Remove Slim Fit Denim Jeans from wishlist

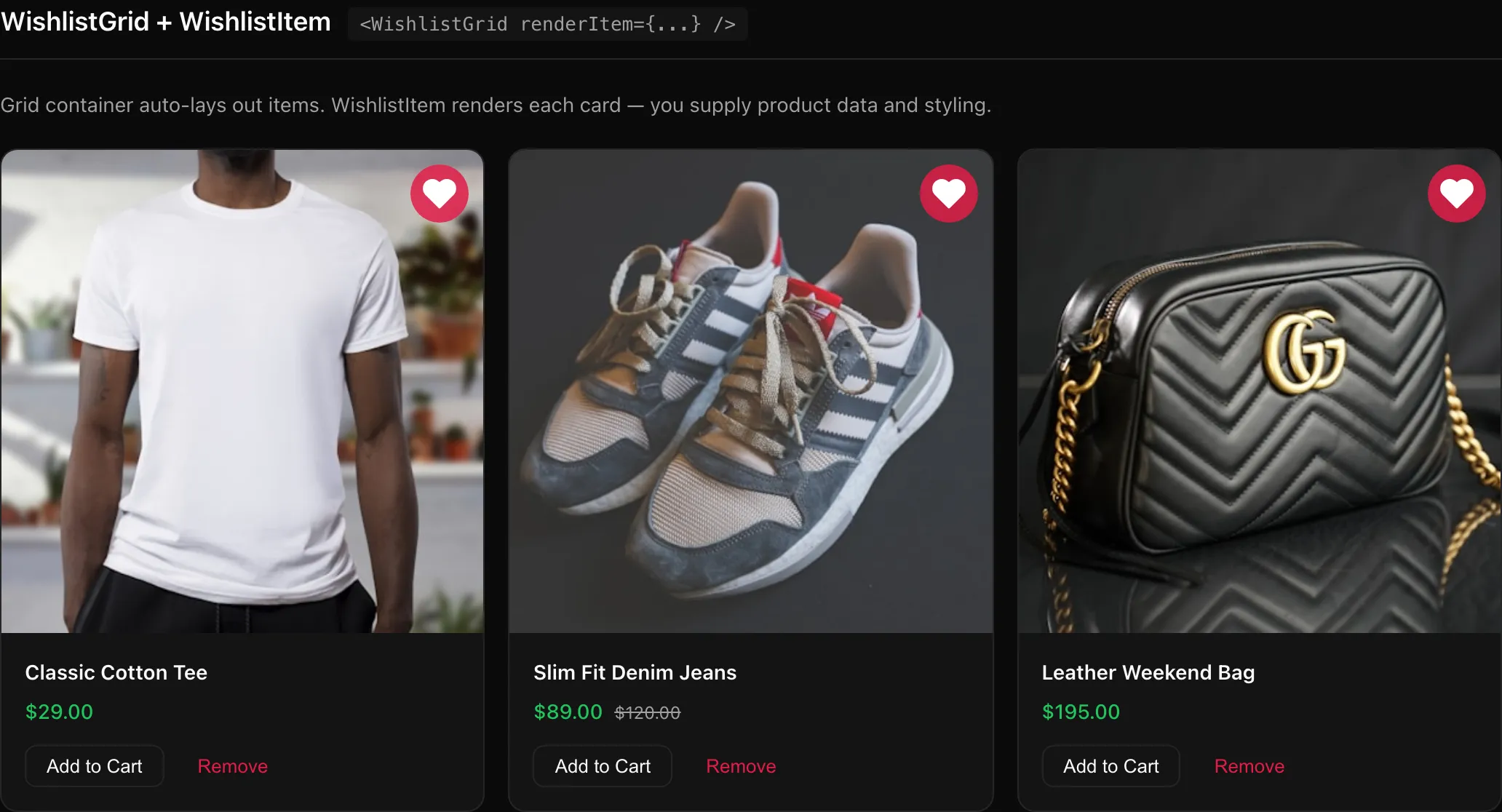tap(740, 765)
